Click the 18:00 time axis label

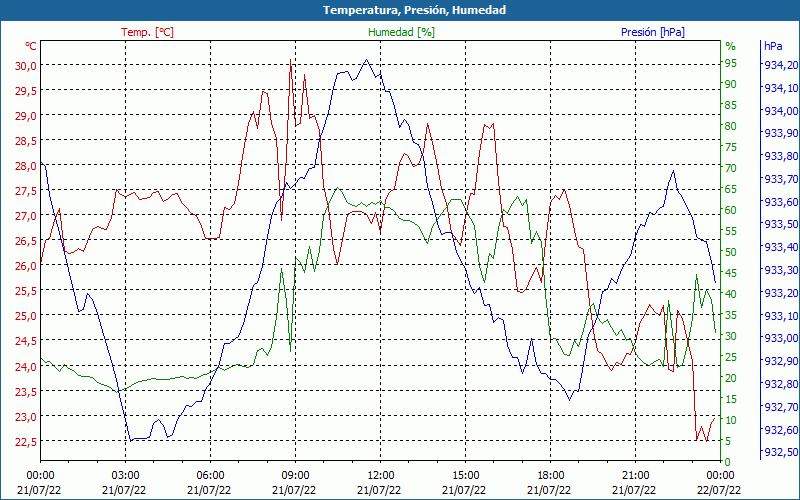pos(549,476)
